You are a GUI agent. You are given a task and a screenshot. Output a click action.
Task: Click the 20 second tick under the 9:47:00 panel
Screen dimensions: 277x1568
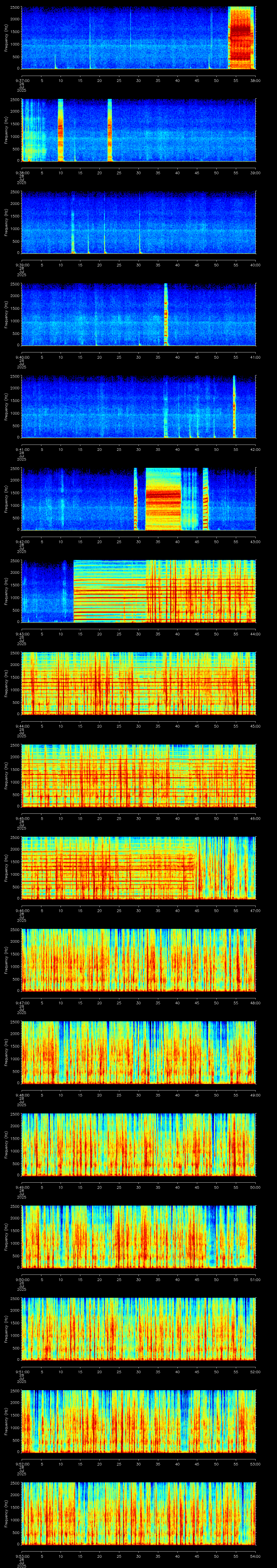click(99, 1003)
